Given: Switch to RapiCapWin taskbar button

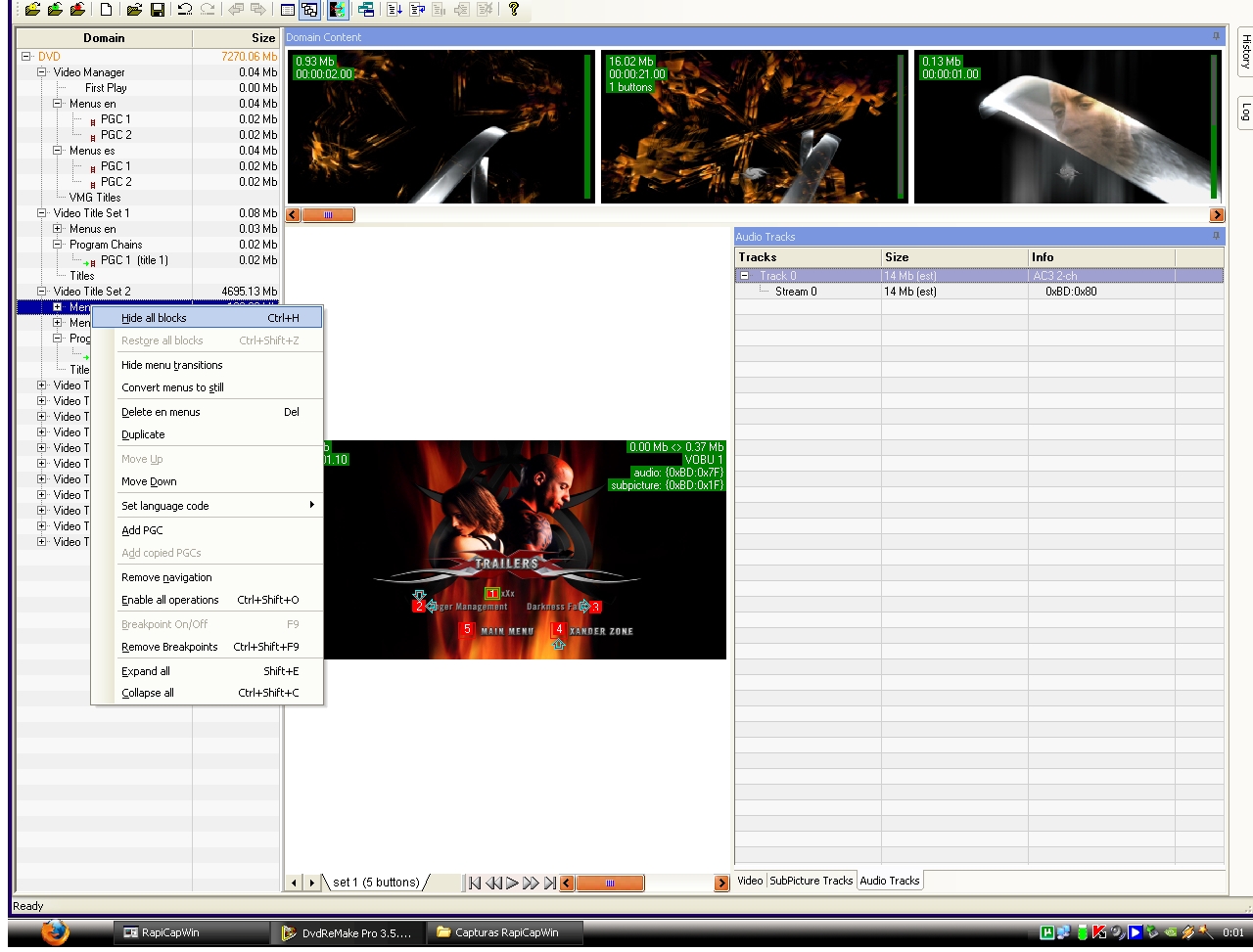Looking at the screenshot, I should point(191,932).
